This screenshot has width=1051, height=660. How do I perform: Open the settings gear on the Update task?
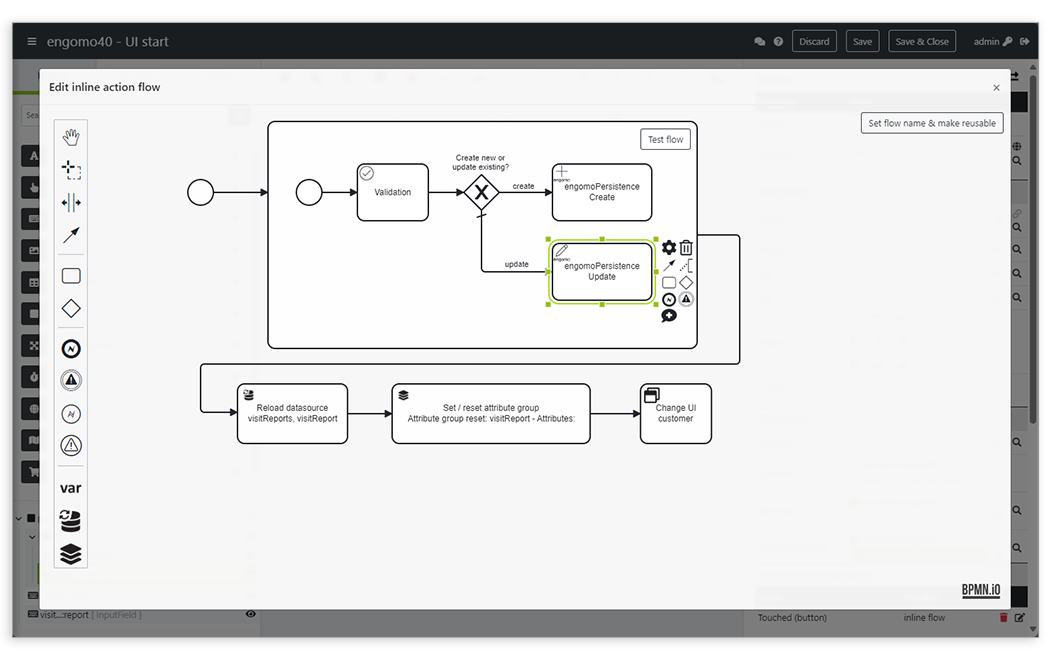pyautogui.click(x=669, y=247)
